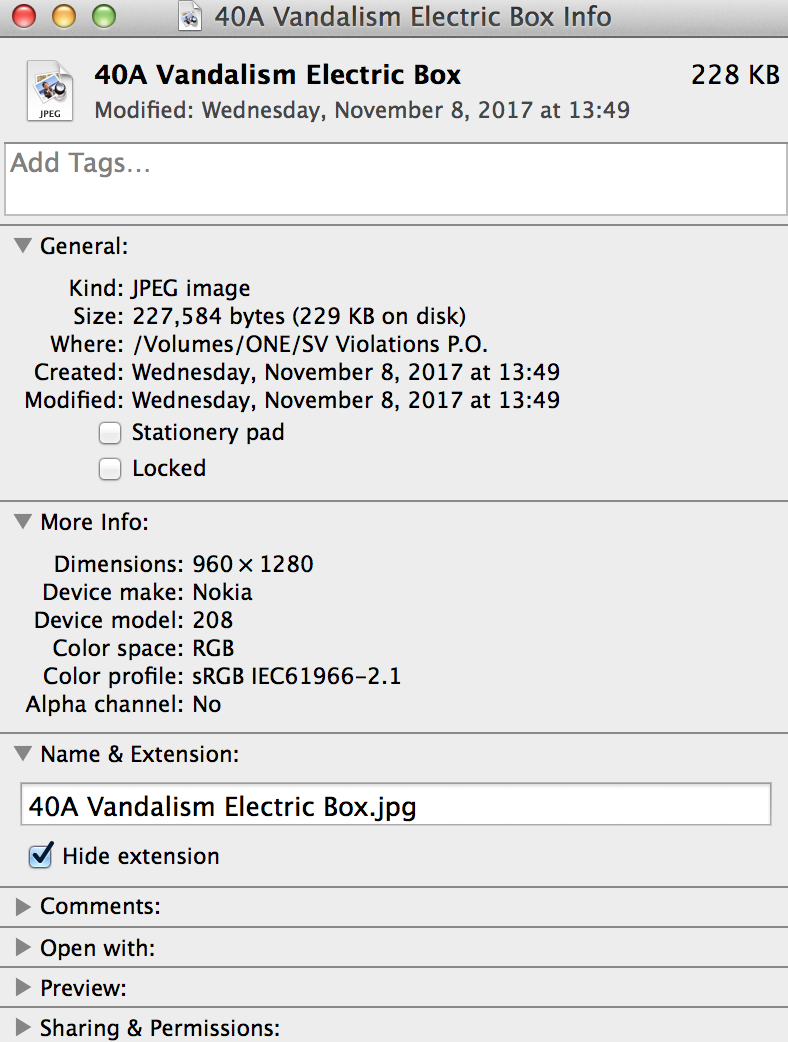This screenshot has height=1042, width=788.
Task: Click the Where path /Volumes/ONE/SV Violations P.O.
Action: pyautogui.click(x=310, y=344)
